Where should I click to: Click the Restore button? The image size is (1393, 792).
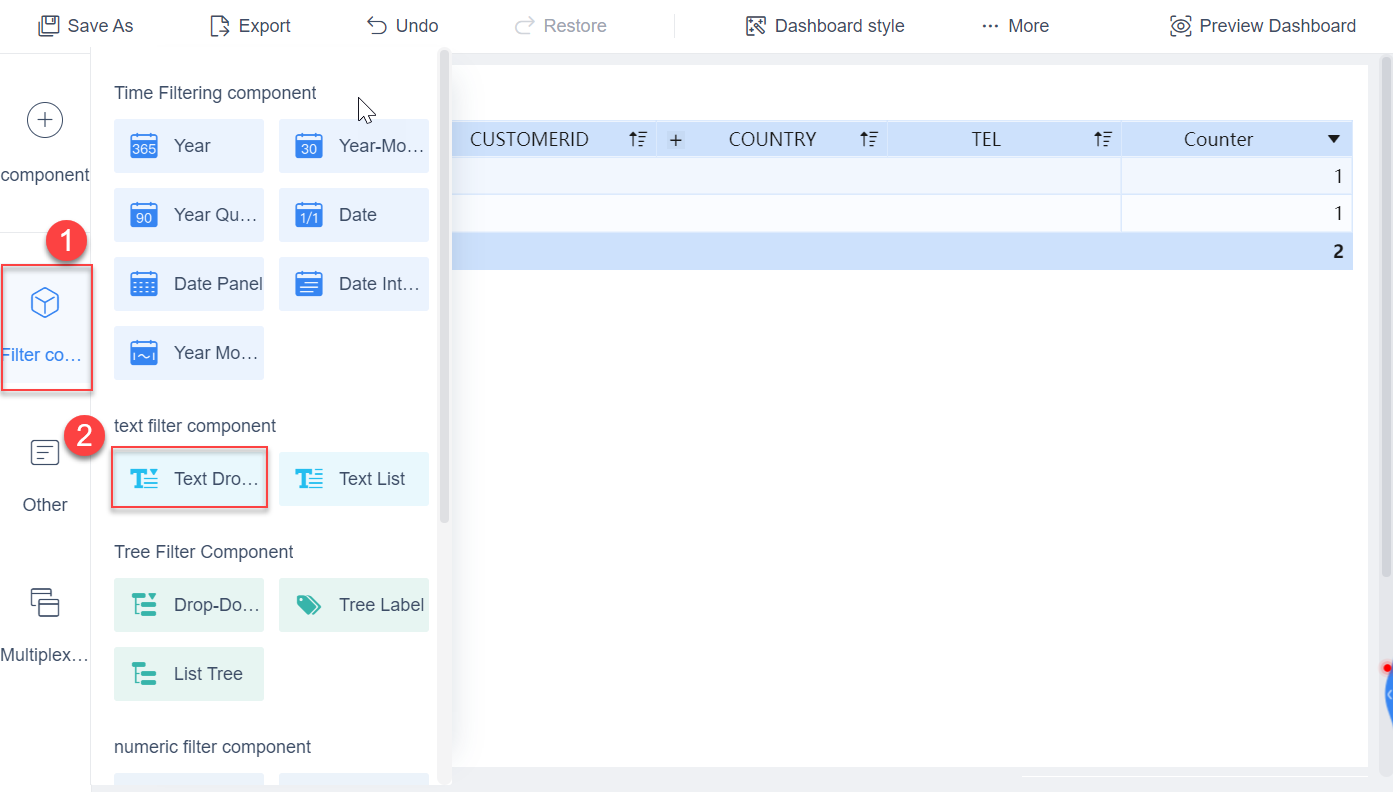click(560, 26)
